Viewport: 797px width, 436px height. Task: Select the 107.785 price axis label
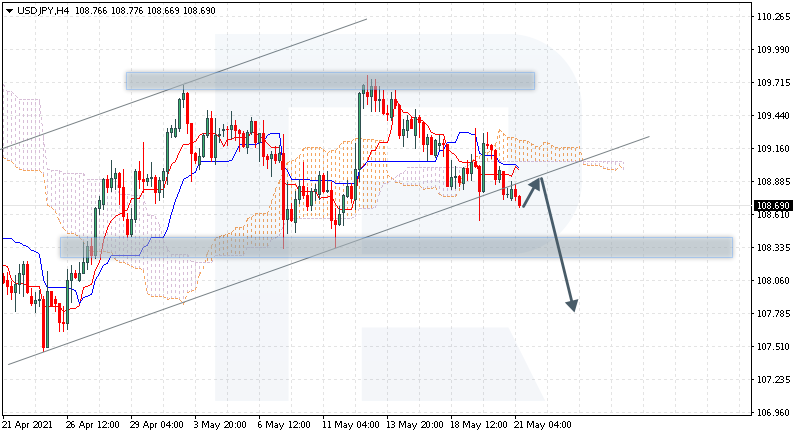pos(773,314)
